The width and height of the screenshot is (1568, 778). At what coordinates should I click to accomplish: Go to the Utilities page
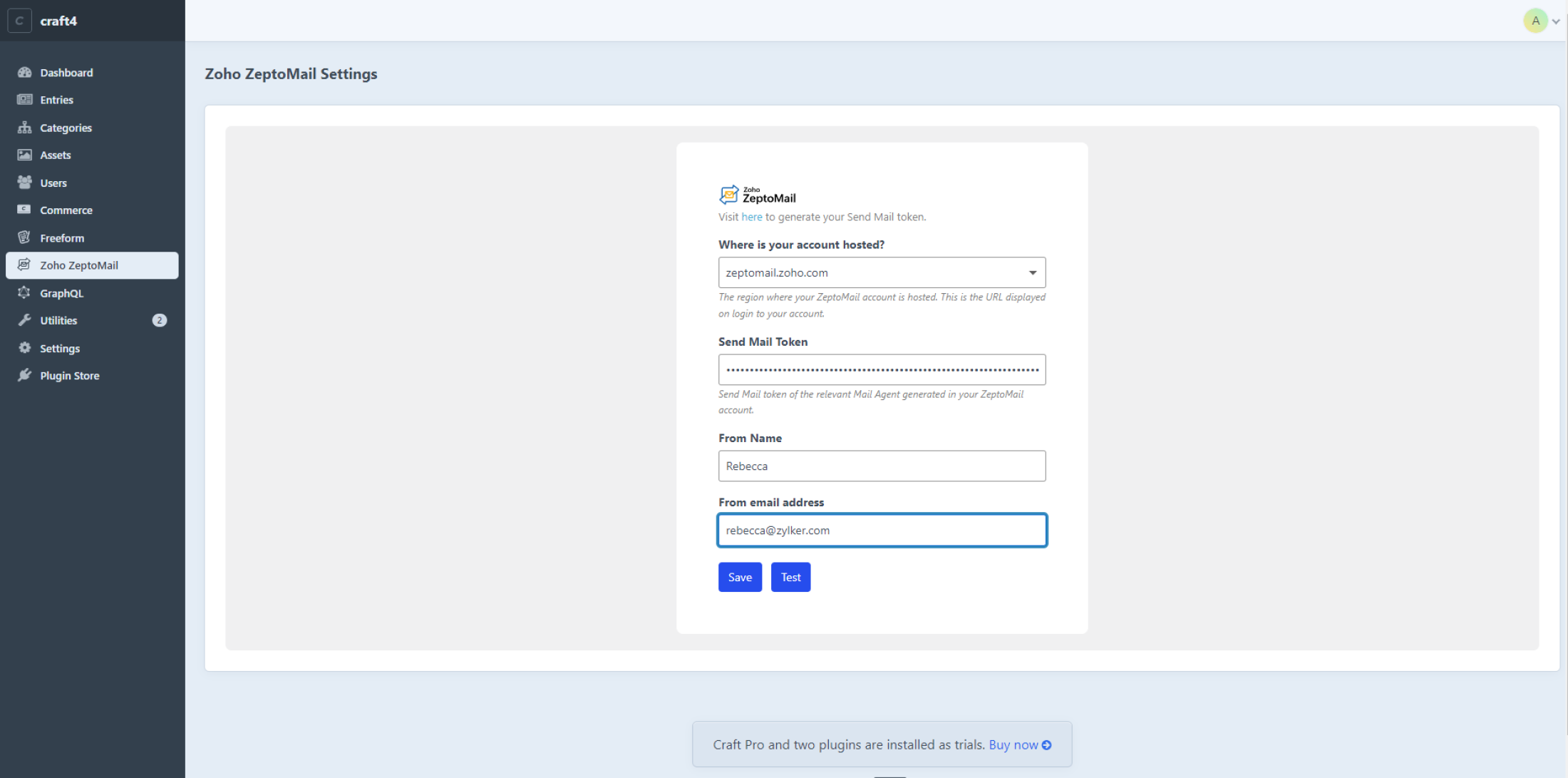(x=92, y=320)
